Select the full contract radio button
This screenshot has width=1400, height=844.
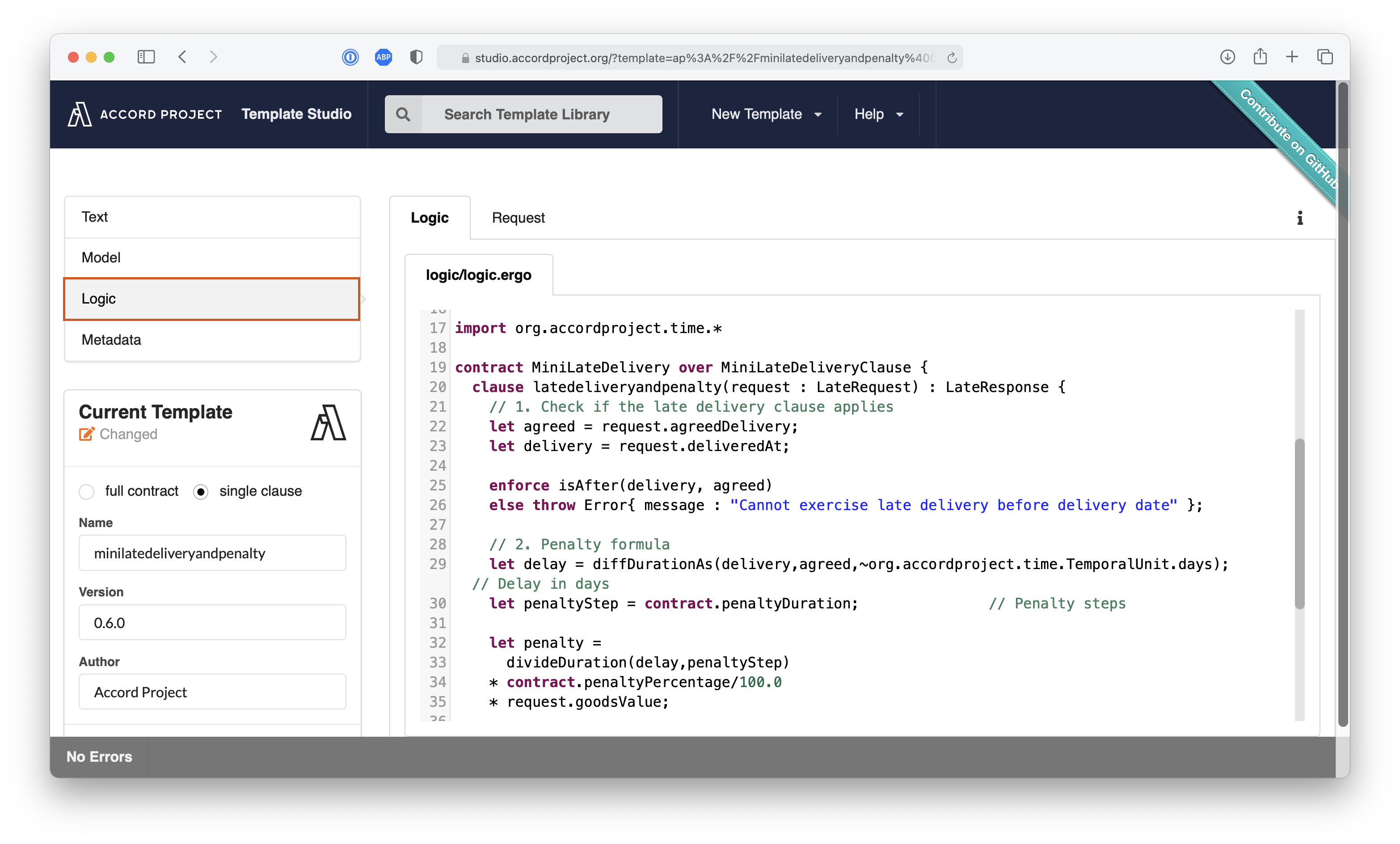(87, 491)
